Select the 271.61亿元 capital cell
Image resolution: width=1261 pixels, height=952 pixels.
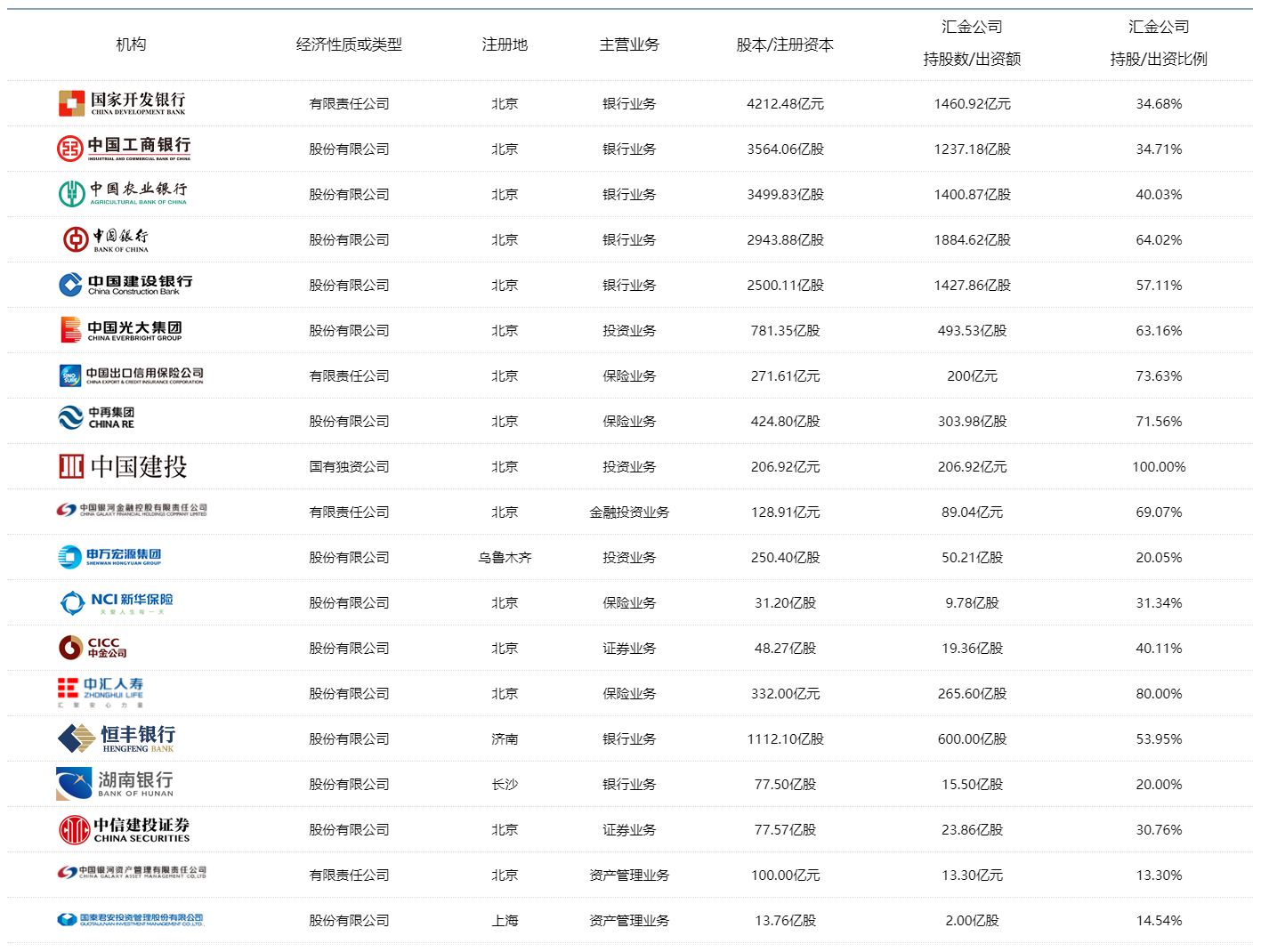click(785, 376)
